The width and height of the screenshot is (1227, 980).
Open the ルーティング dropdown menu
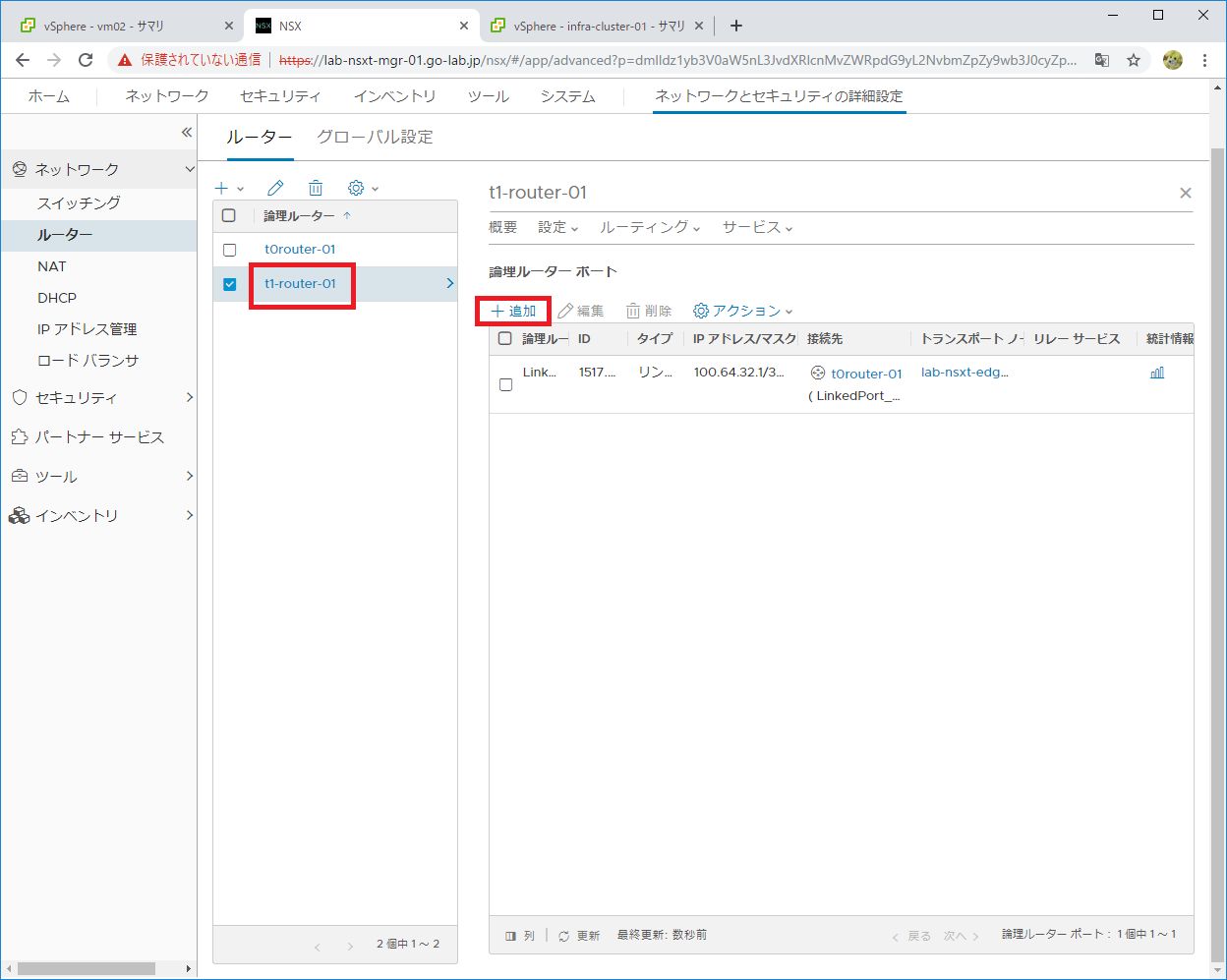pos(650,227)
